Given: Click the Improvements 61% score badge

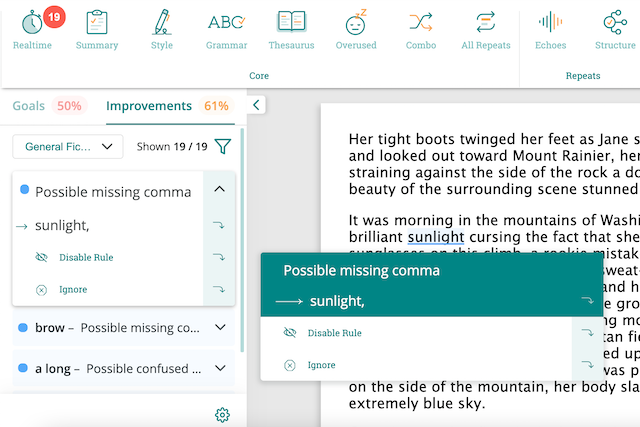Looking at the screenshot, I should 216,106.
